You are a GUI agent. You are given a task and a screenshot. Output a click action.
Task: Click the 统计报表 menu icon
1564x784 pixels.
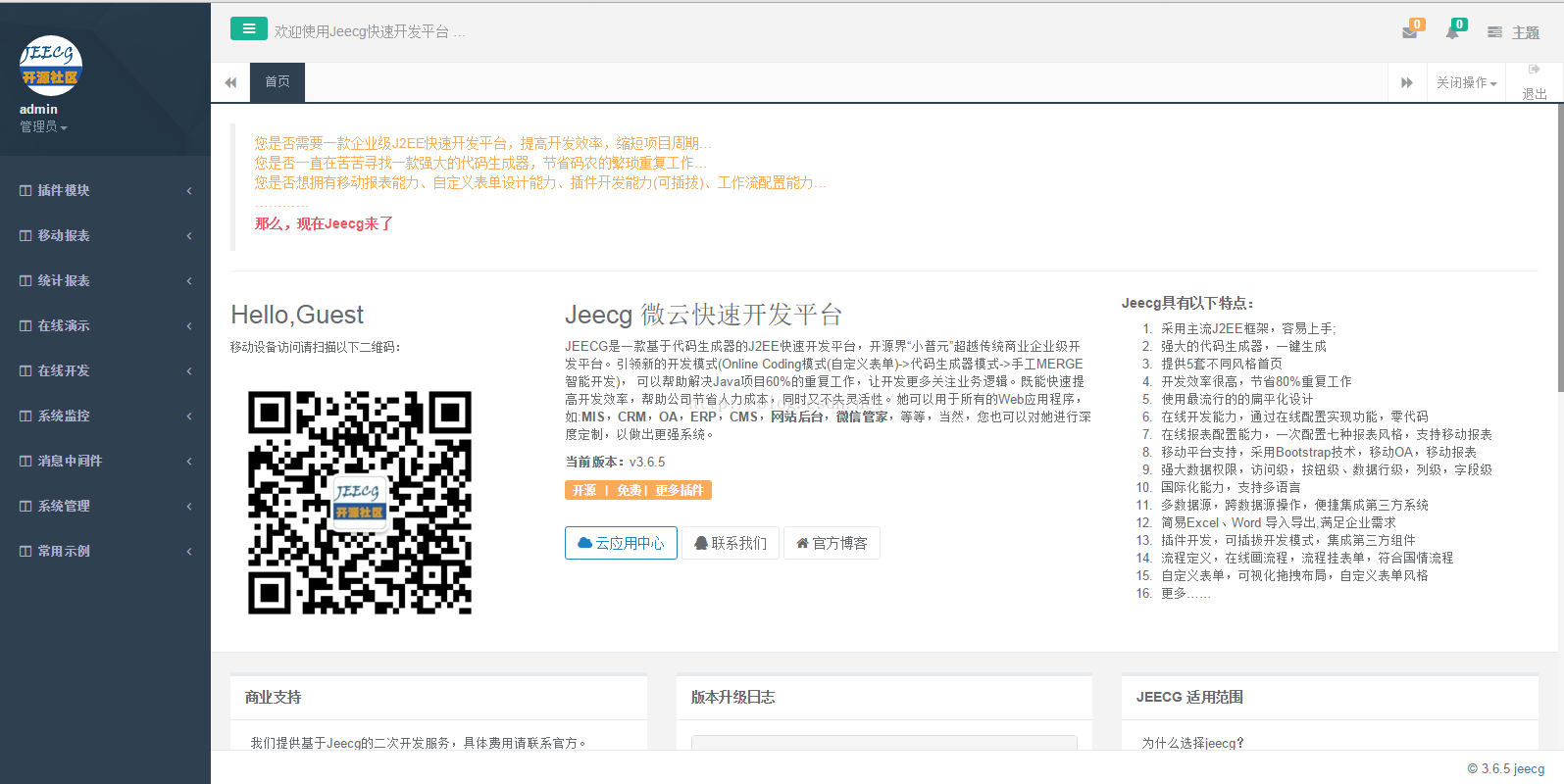coord(25,280)
